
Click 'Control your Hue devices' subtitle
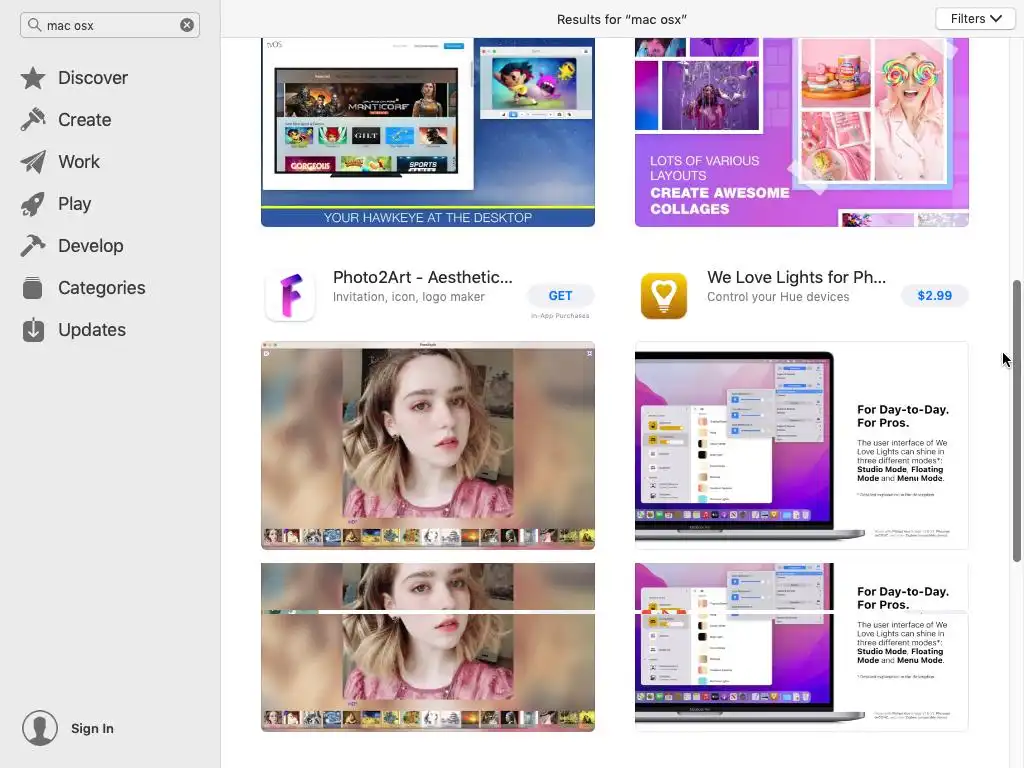[x=778, y=296]
